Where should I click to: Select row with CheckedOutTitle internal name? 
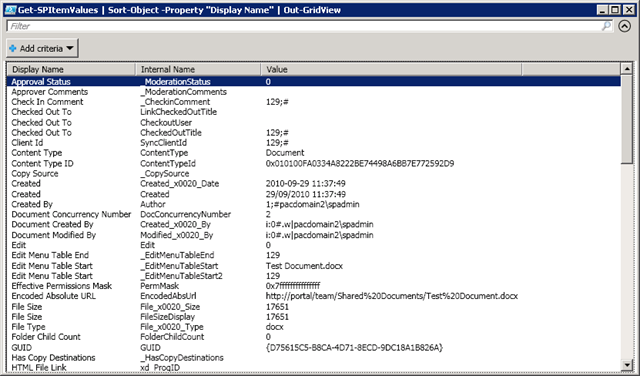coord(313,133)
